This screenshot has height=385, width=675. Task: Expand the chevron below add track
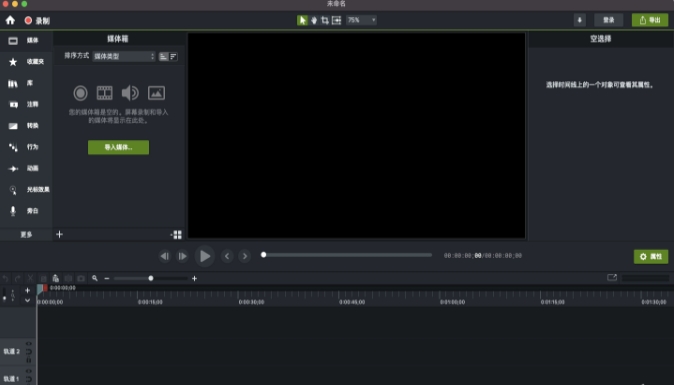click(28, 300)
